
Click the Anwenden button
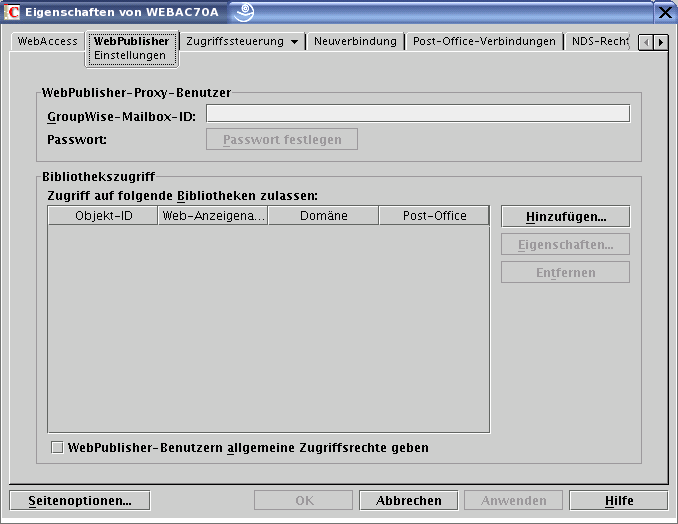(514, 501)
